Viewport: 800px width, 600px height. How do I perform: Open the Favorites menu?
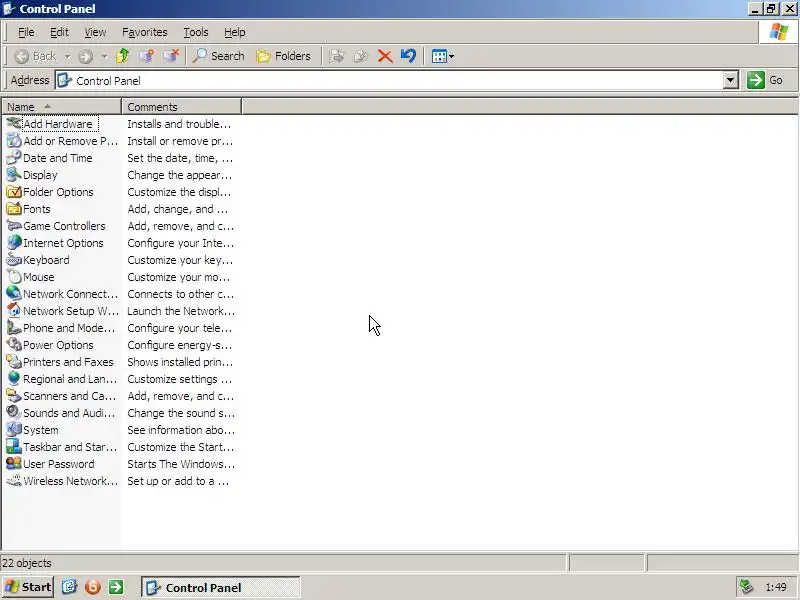coord(144,32)
